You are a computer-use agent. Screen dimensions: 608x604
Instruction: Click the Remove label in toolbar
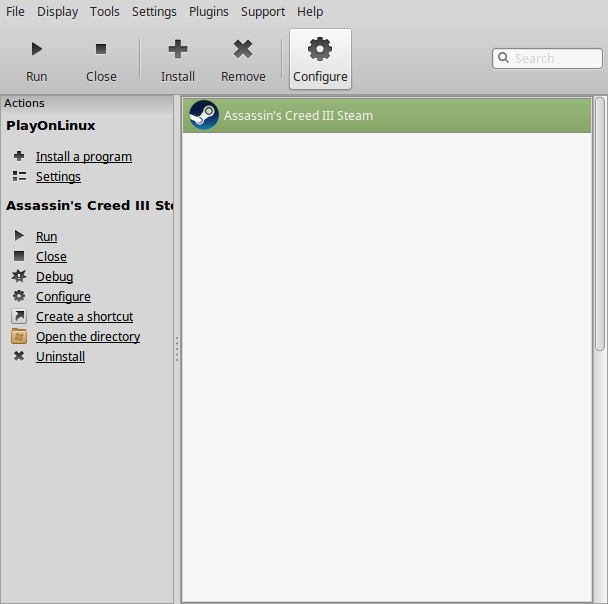point(243,77)
